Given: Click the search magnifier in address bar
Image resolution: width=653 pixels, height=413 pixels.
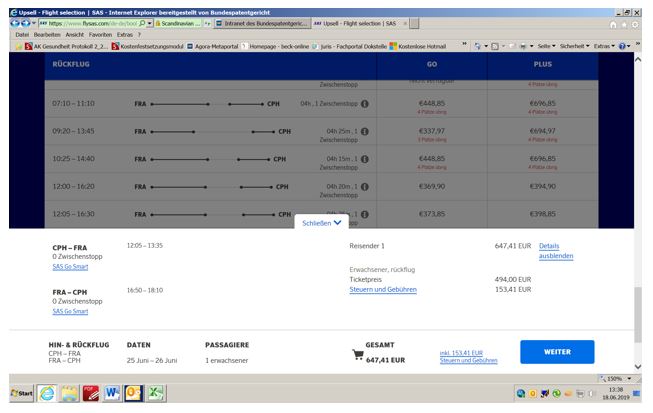Looking at the screenshot, I should click(x=142, y=23).
